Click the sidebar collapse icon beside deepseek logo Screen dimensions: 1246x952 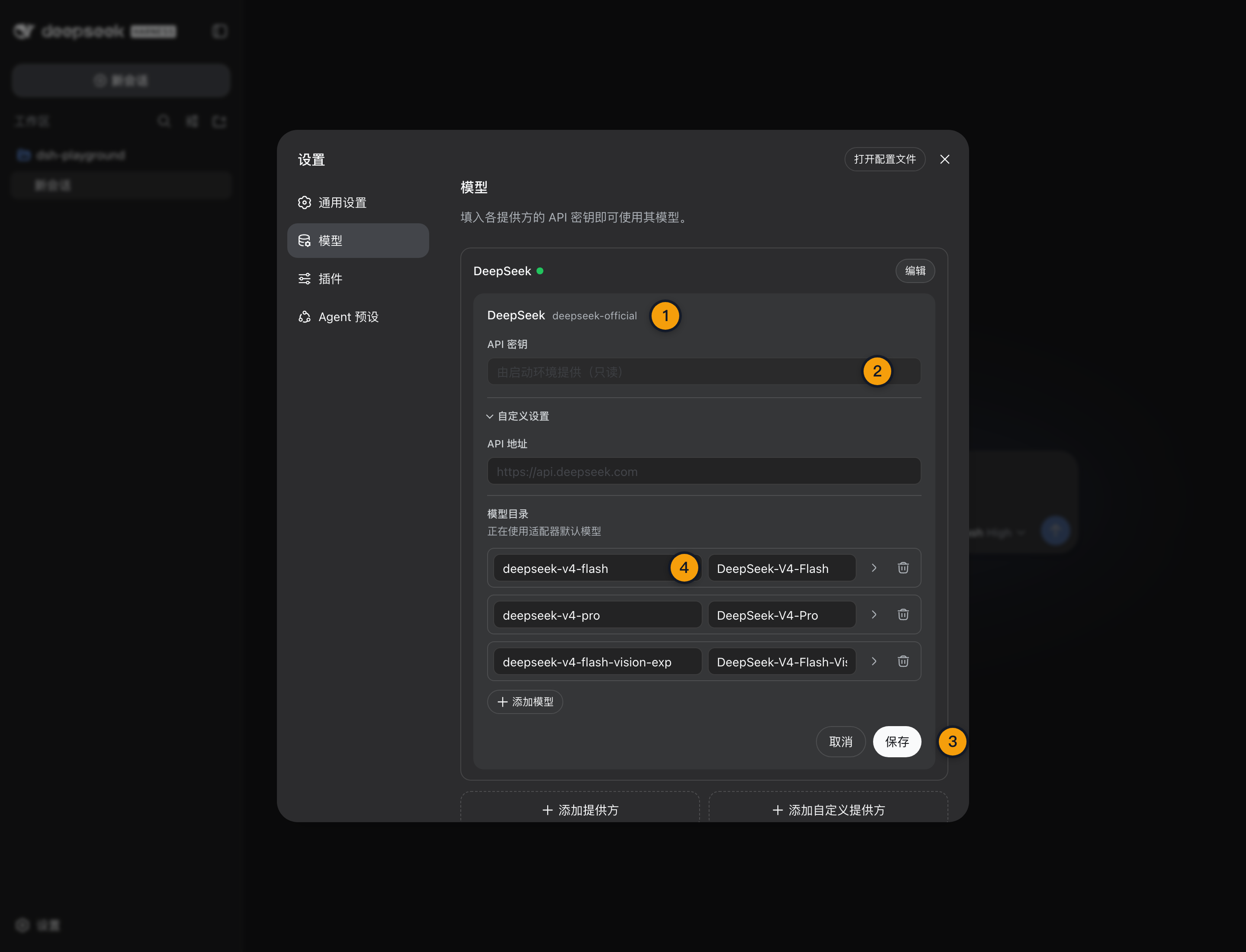(x=220, y=31)
